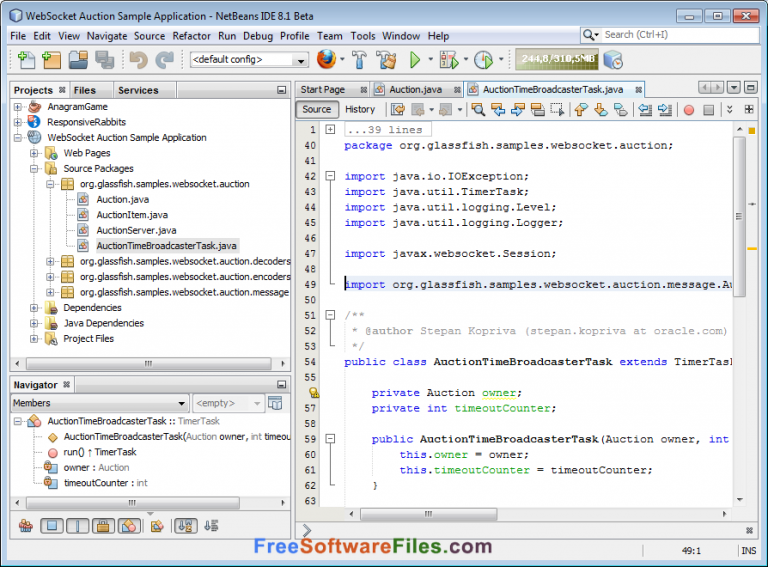The image size is (768, 567).
Task: Select AuctionServer.java in project tree
Action: 136,230
